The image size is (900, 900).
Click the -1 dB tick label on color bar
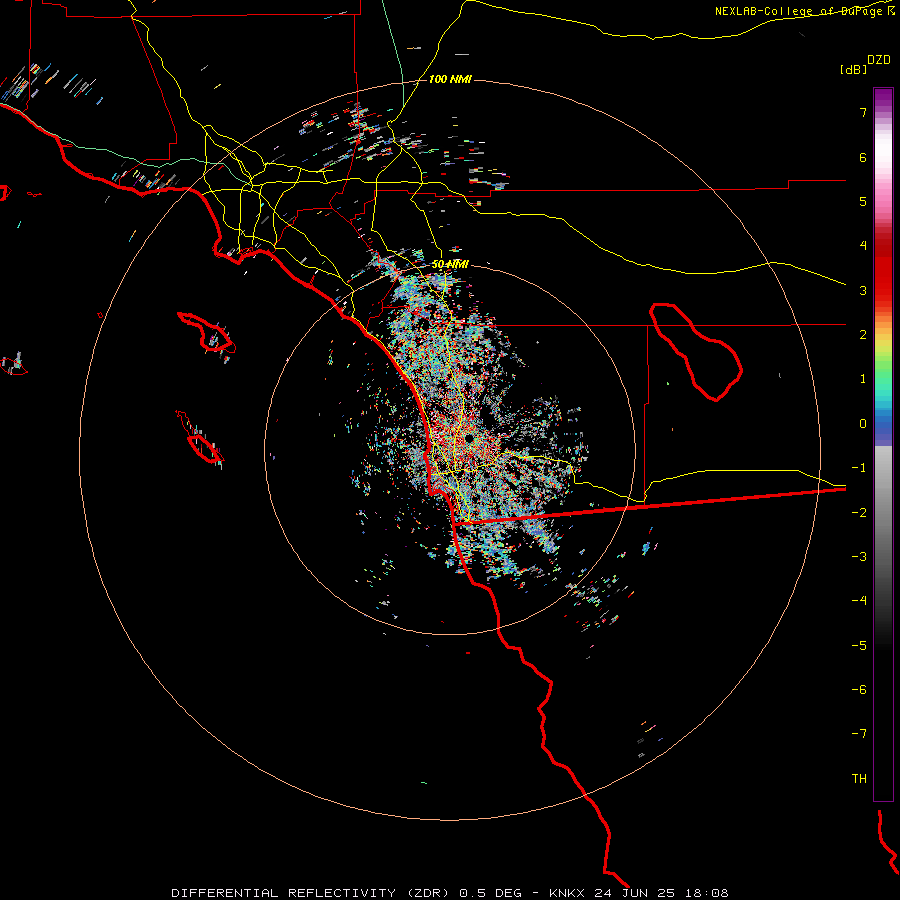(859, 468)
